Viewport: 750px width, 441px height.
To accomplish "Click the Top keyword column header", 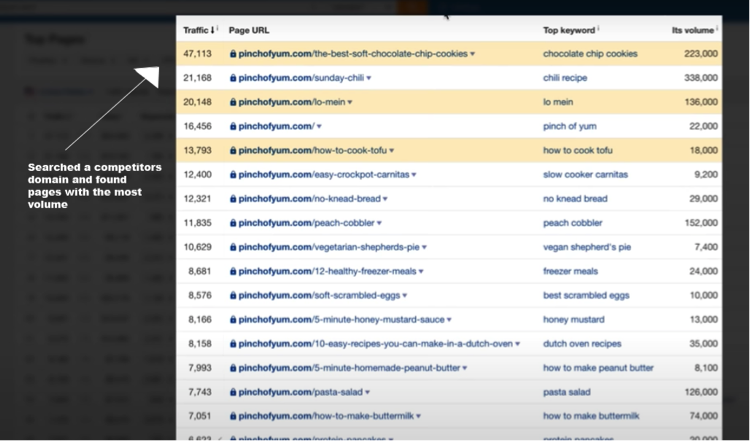I will point(568,31).
